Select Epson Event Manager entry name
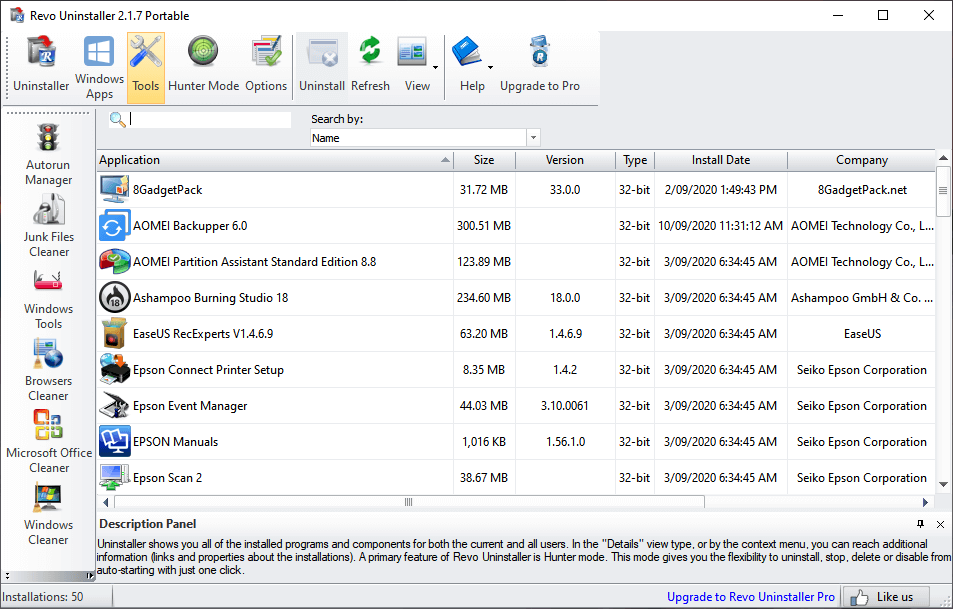The width and height of the screenshot is (953, 609). (x=190, y=405)
